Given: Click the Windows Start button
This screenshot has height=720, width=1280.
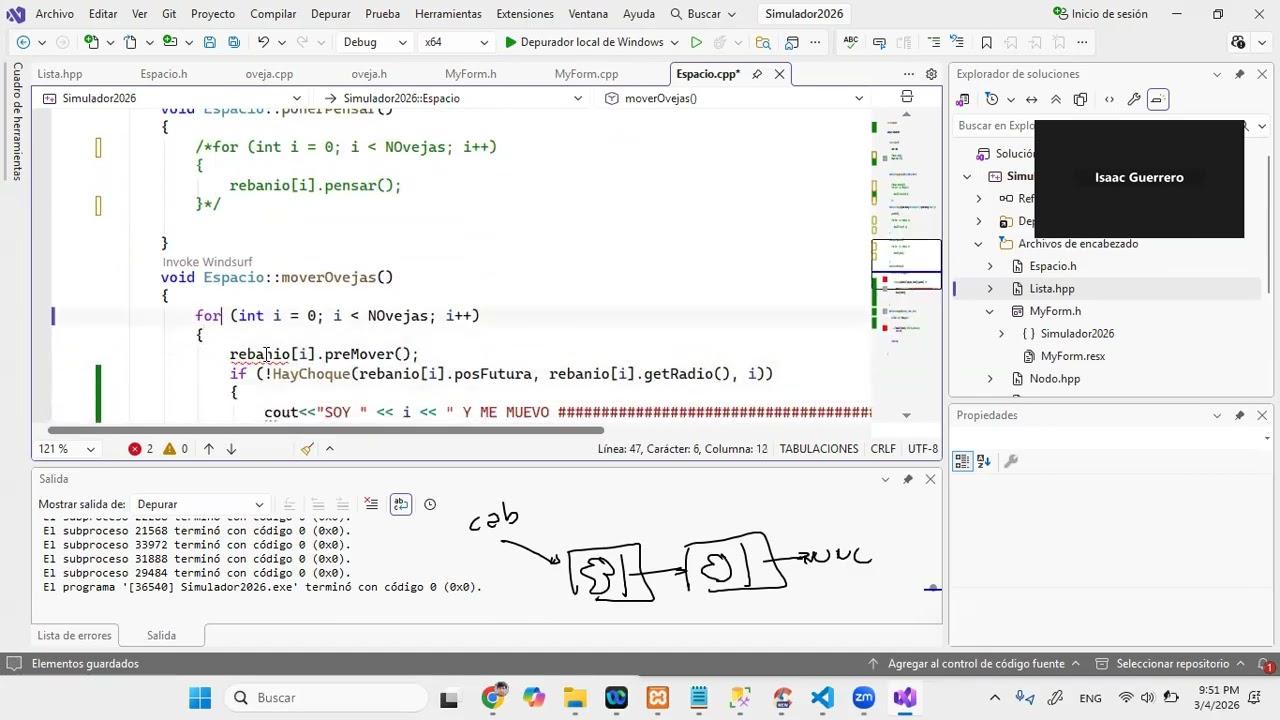Looking at the screenshot, I should (x=200, y=698).
